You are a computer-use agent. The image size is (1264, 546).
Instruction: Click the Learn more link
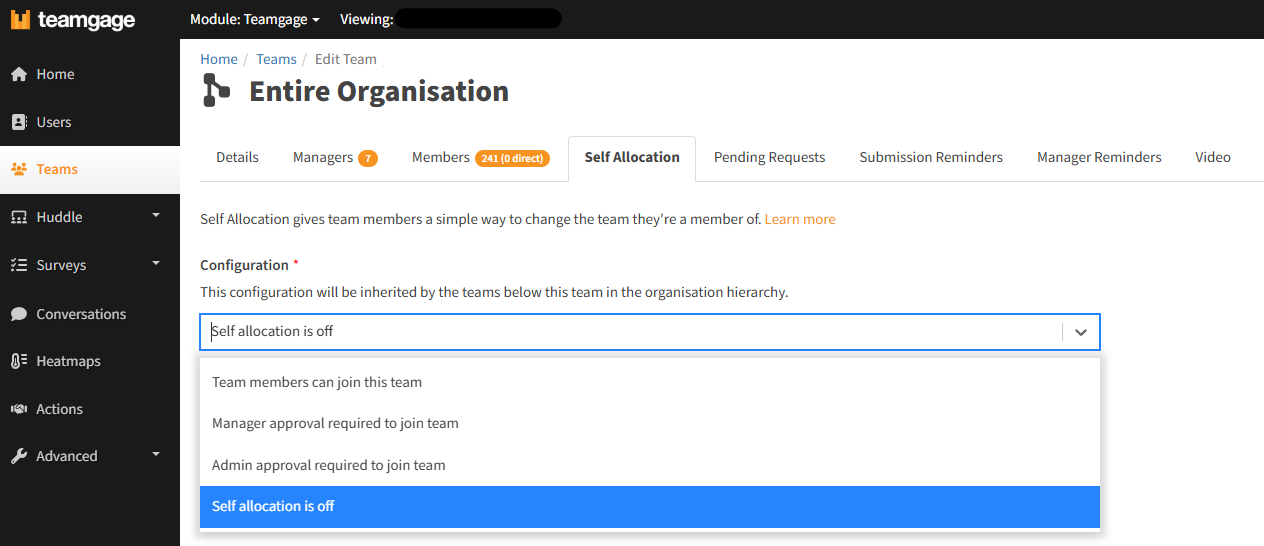click(x=800, y=219)
